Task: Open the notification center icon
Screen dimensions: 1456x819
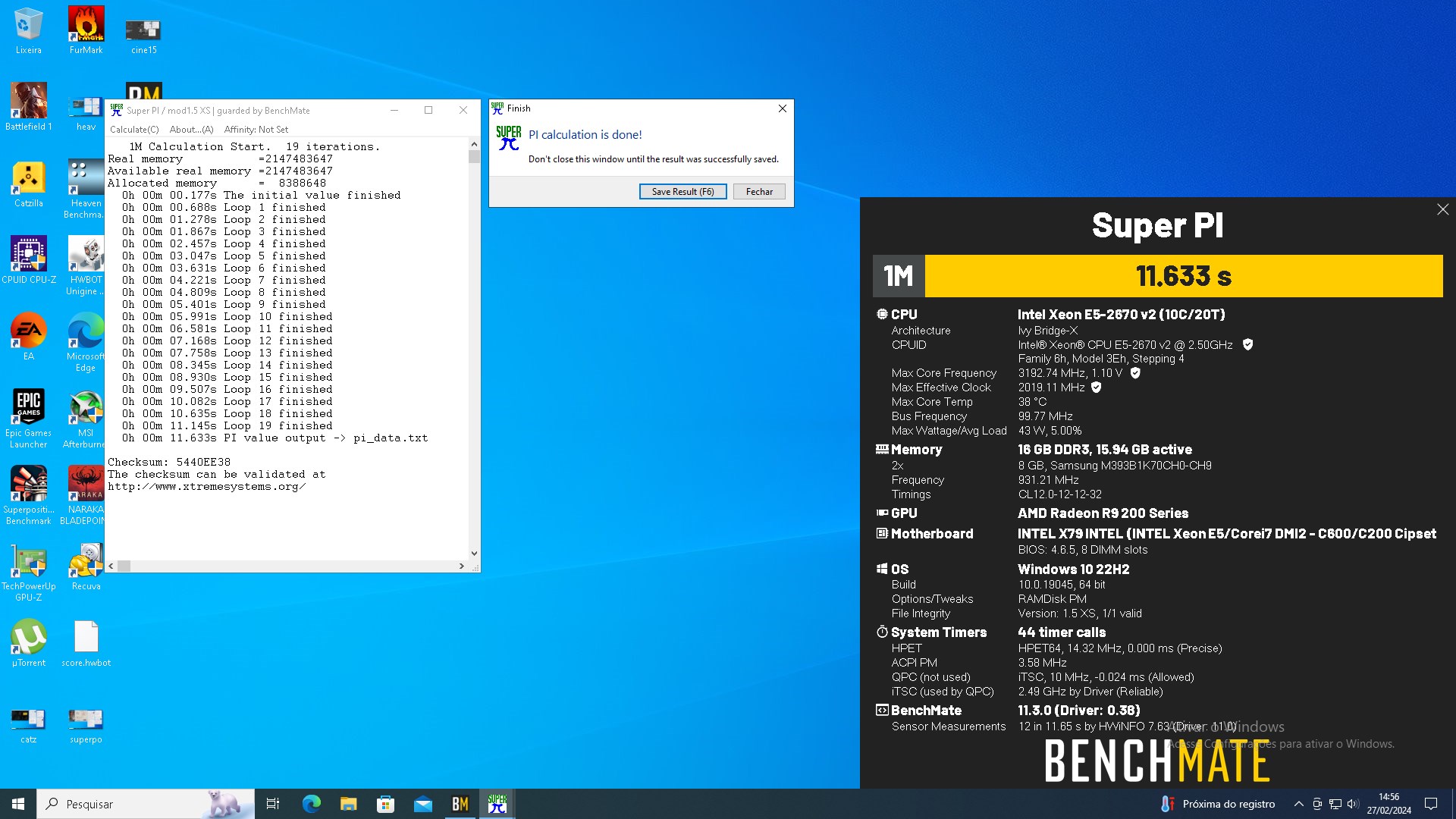Action: (x=1431, y=804)
